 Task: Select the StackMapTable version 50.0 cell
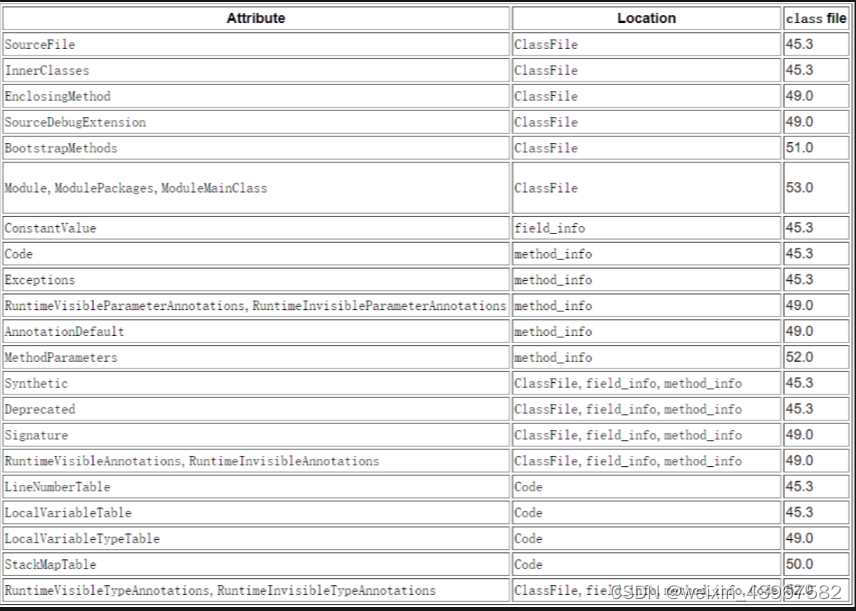(x=797, y=564)
